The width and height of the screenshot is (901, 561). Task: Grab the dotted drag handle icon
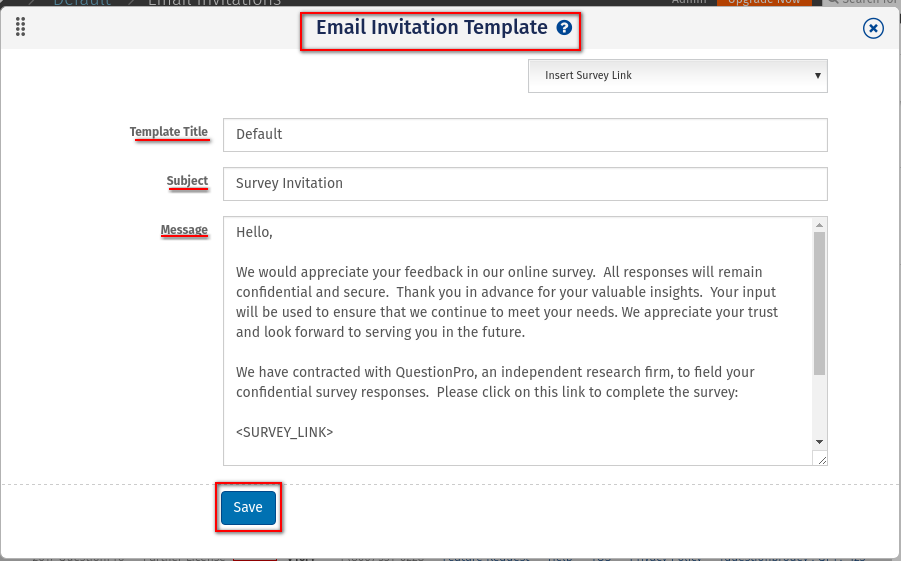pyautogui.click(x=21, y=26)
